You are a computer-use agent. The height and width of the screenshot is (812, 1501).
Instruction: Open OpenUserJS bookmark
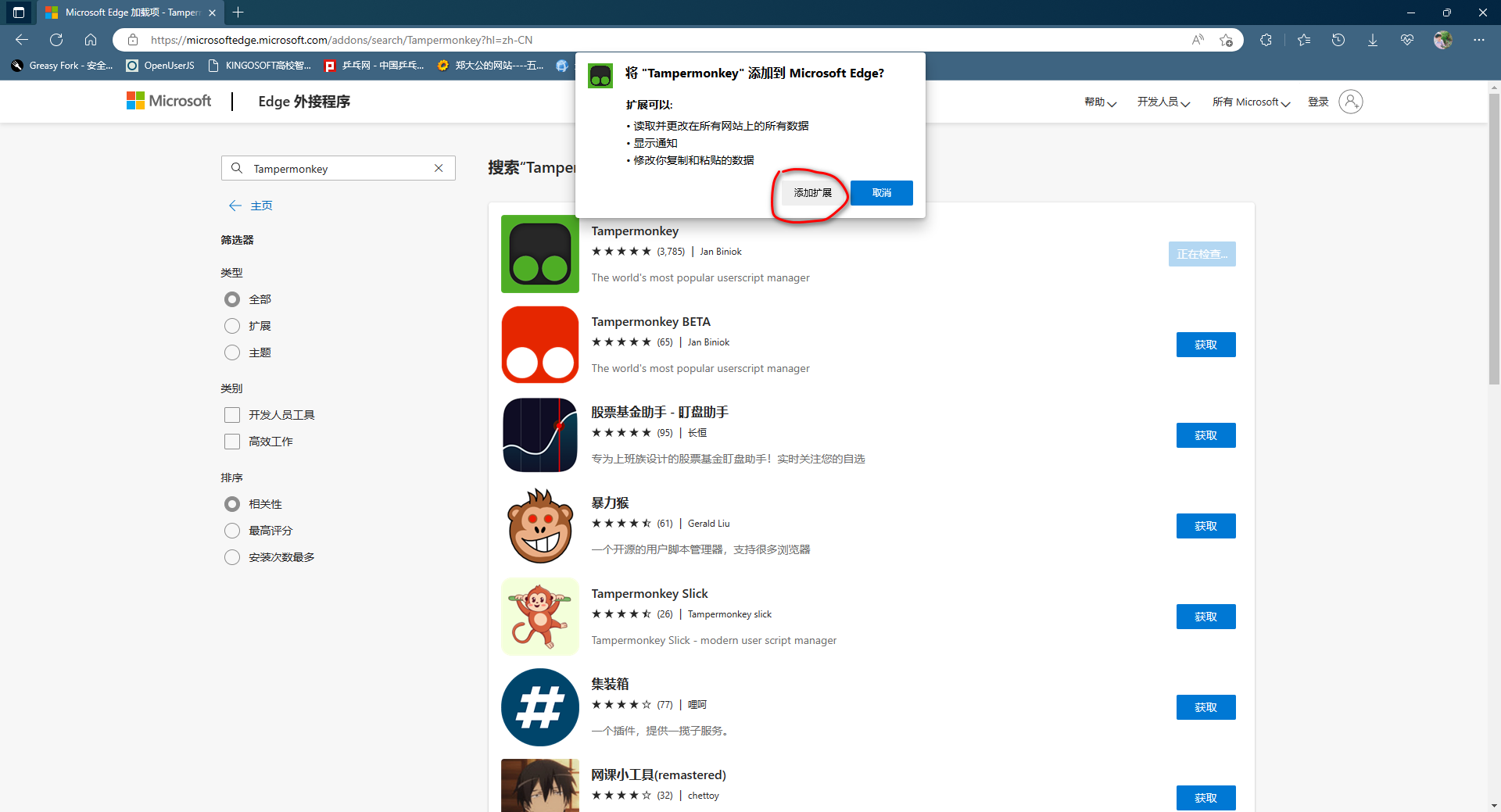161,66
